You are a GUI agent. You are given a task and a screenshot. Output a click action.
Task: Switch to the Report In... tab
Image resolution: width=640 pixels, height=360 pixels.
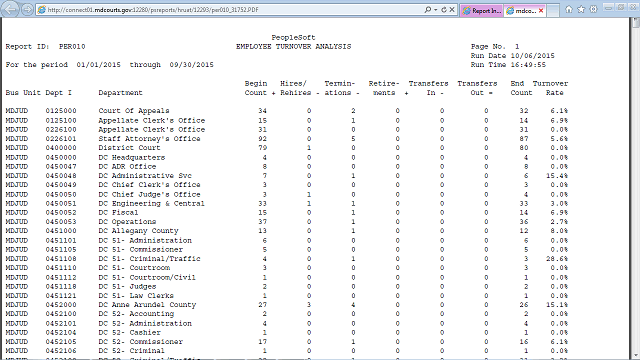tap(482, 11)
